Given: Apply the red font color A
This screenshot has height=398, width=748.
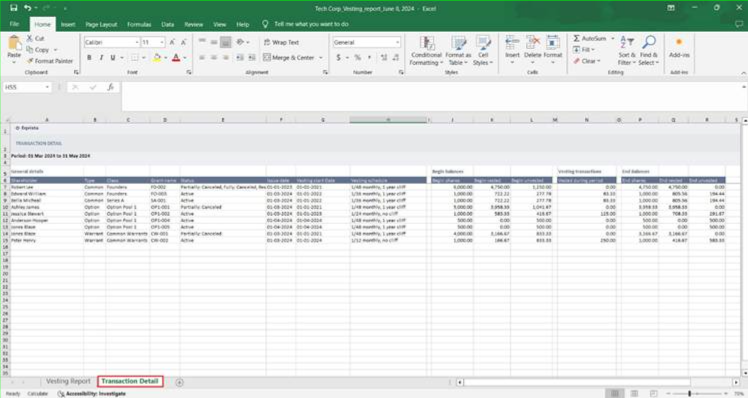Looking at the screenshot, I should 176,58.
